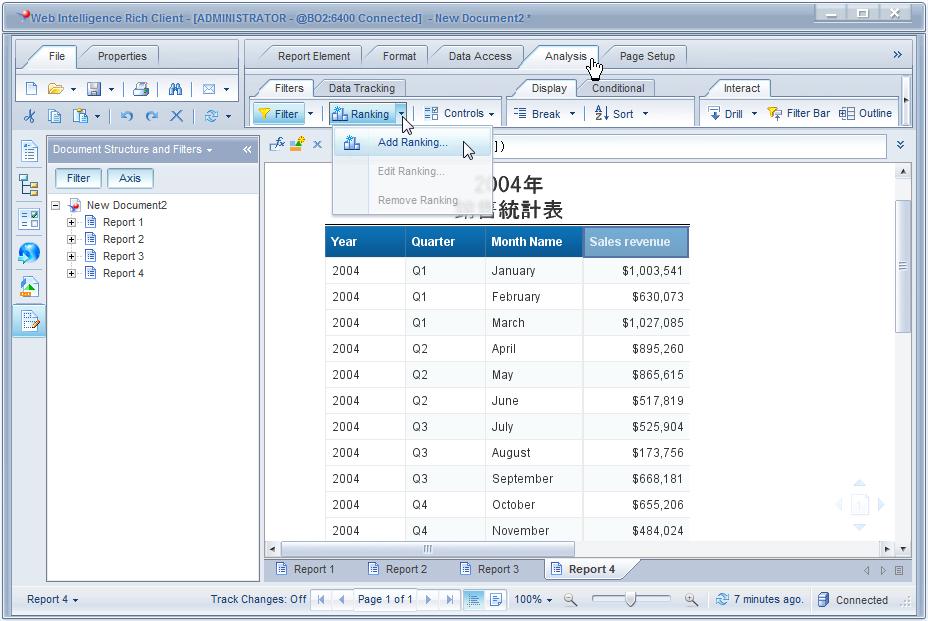Image resolution: width=928 pixels, height=621 pixels.
Task: Delete with the X icon in toolbar
Action: pyautogui.click(x=176, y=115)
